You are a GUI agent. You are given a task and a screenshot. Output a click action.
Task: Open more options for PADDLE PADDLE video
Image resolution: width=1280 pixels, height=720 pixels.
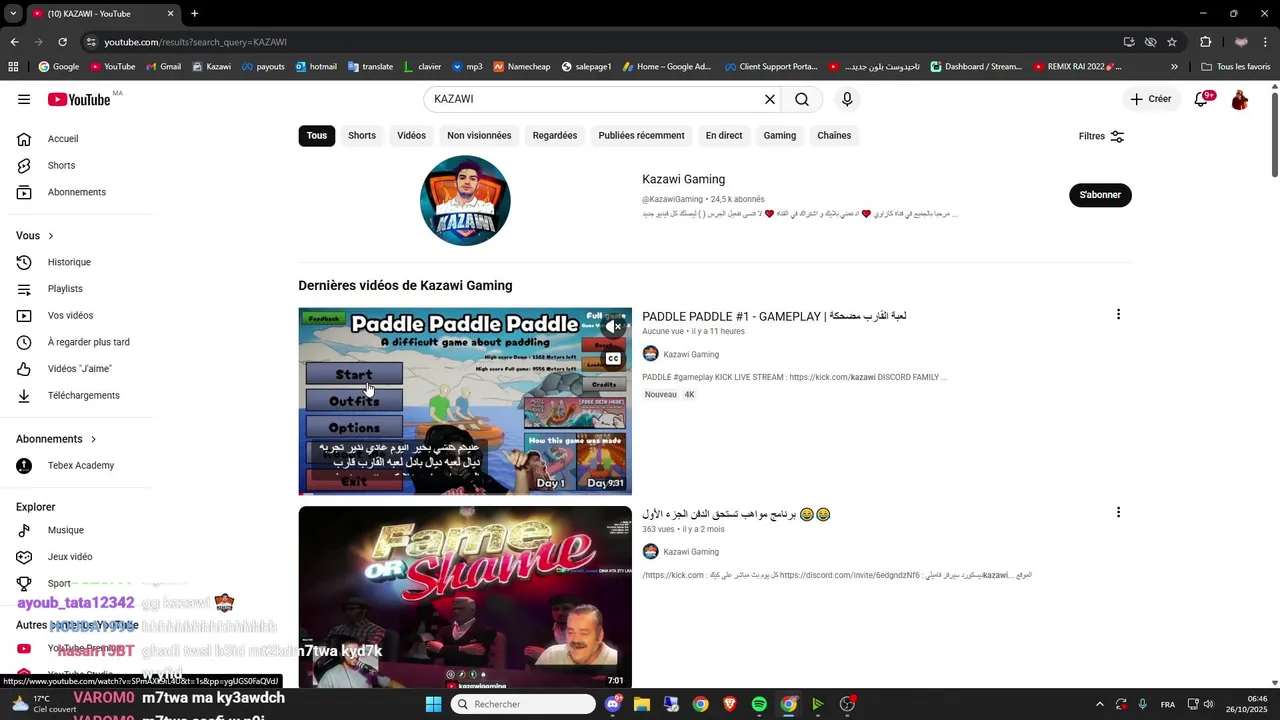click(1118, 315)
